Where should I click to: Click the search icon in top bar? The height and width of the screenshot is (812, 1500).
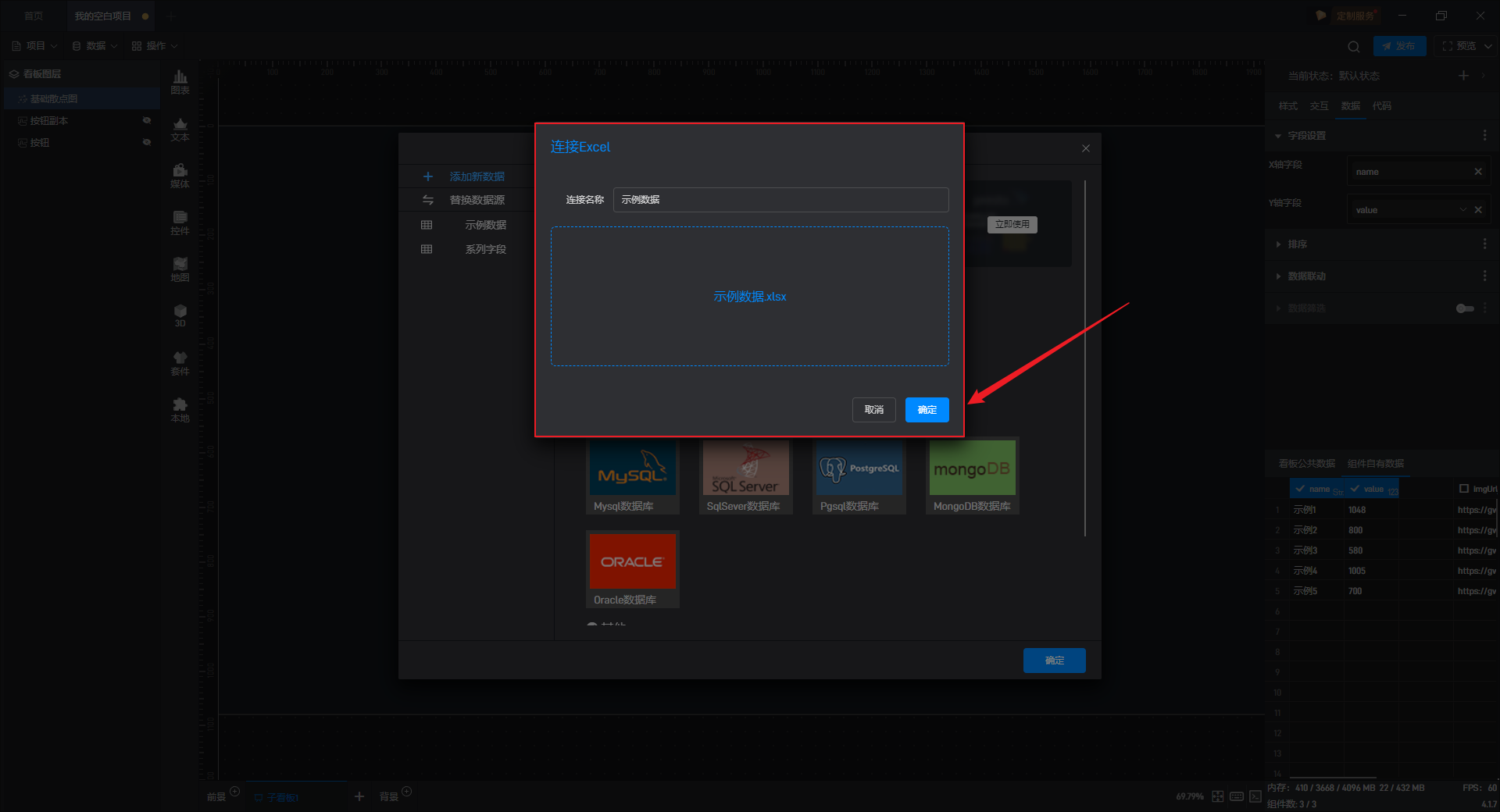click(x=1354, y=46)
